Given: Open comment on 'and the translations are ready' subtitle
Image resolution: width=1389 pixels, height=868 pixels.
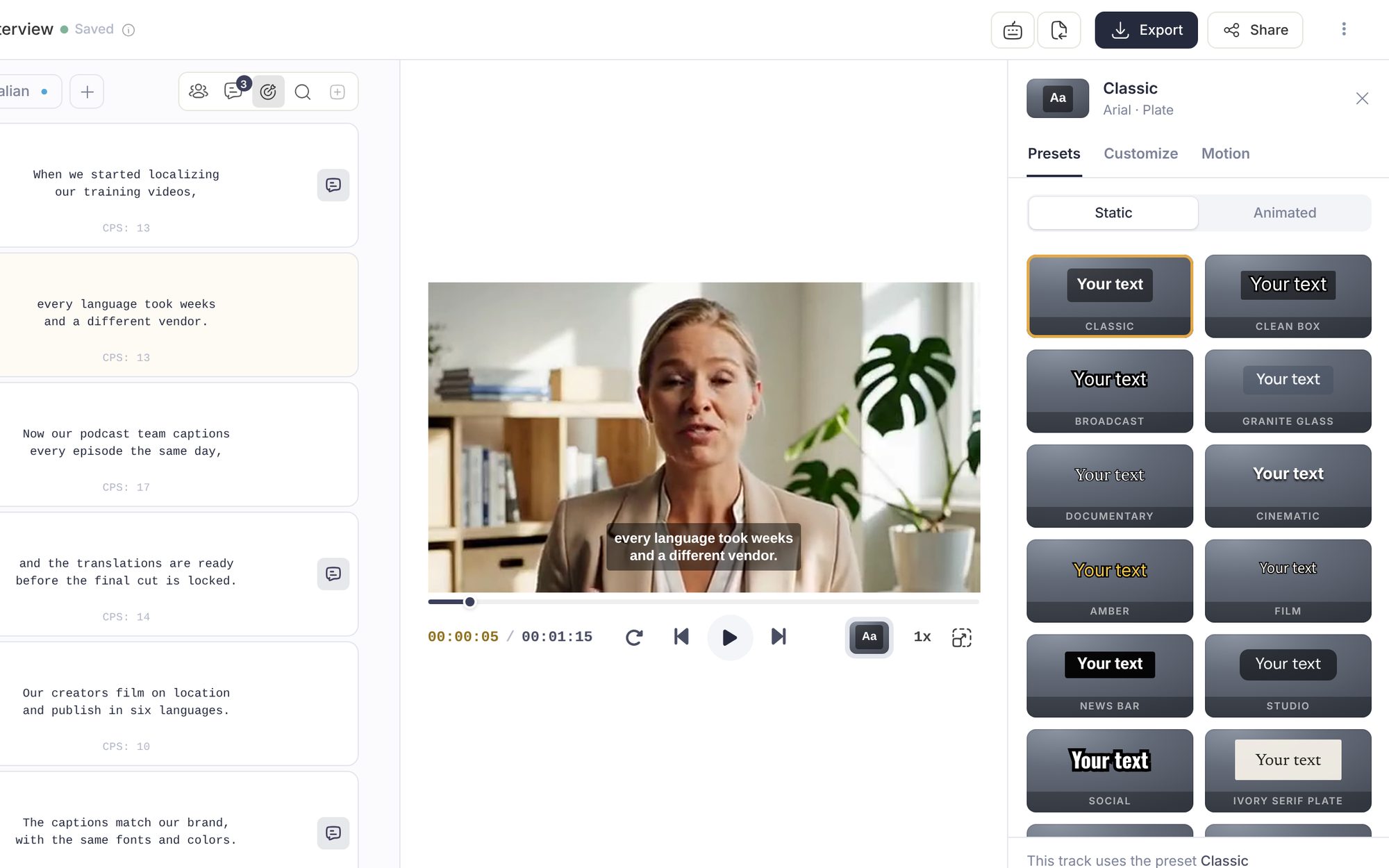Looking at the screenshot, I should coord(333,574).
